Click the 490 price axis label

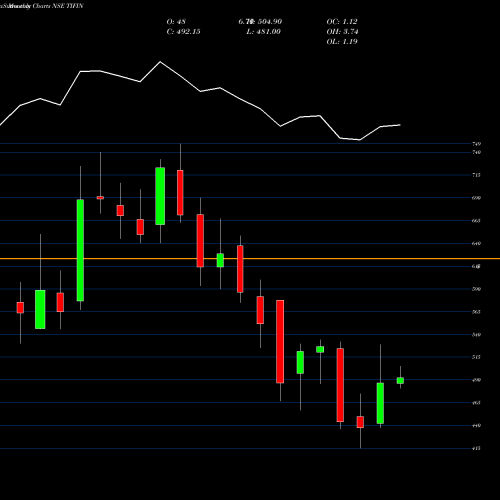476,380
